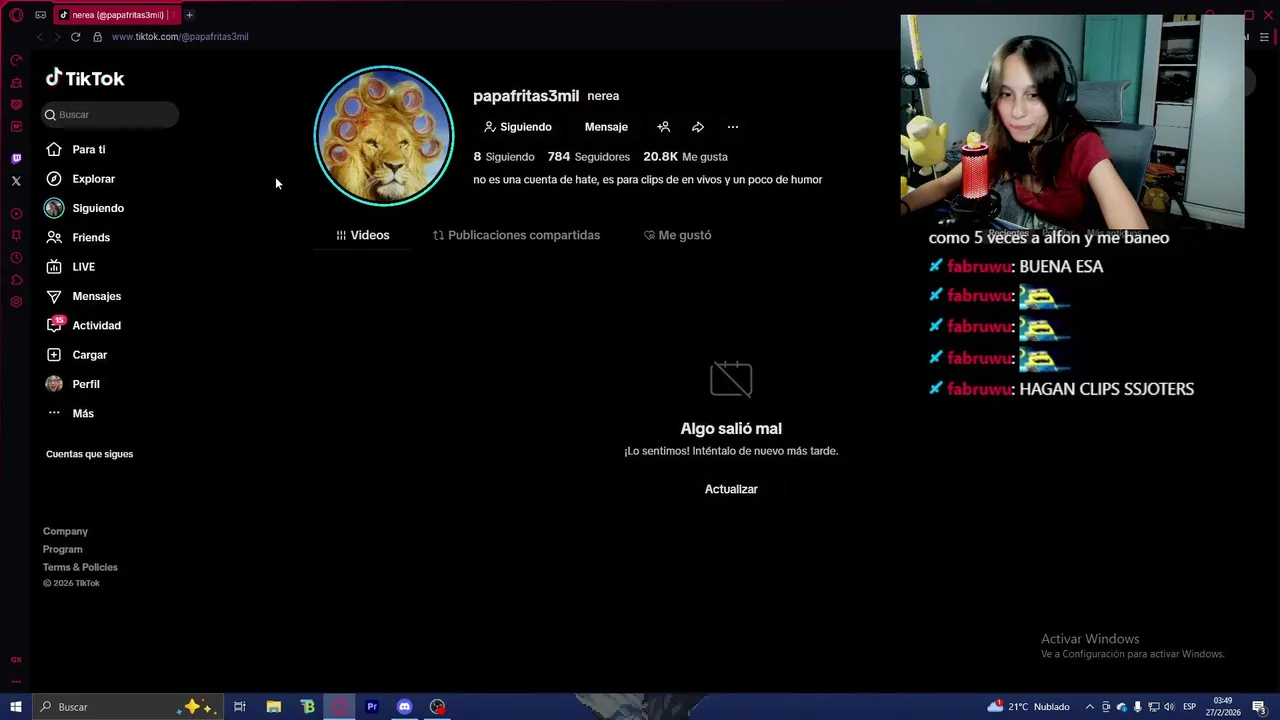Open the Opera sidebar player icon

[x=16, y=214]
